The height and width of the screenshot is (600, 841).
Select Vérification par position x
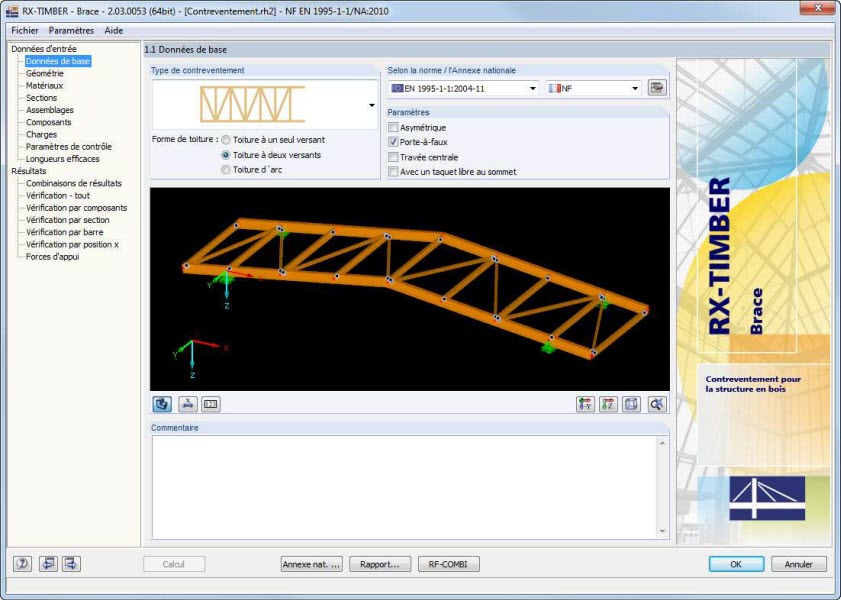pyautogui.click(x=72, y=245)
